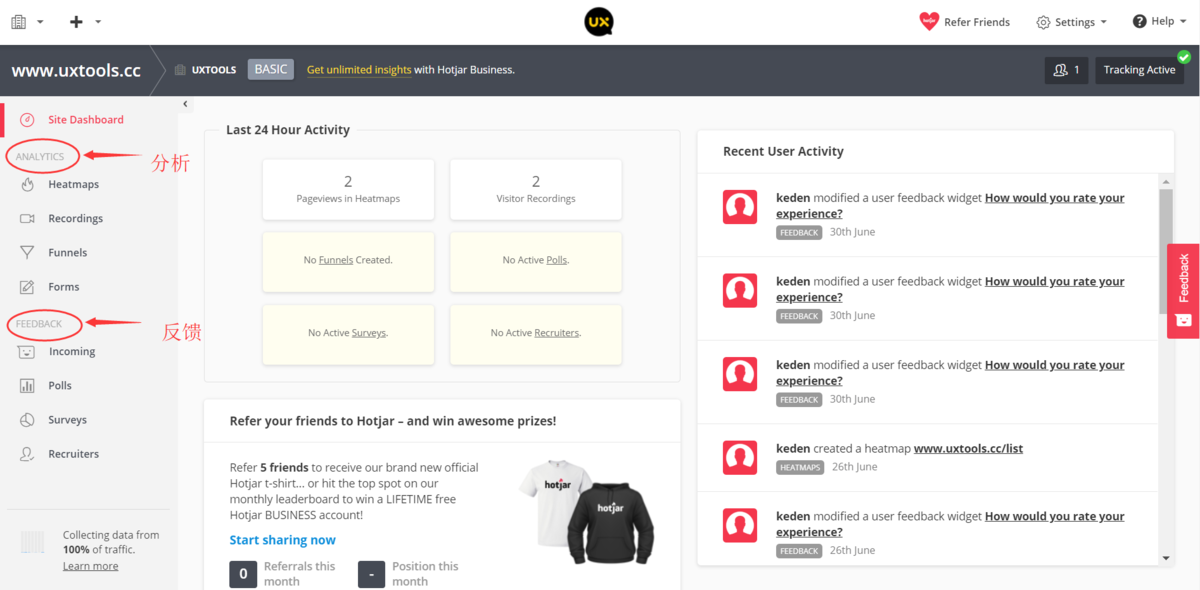Click the activity scrollbar up arrow
This screenshot has width=1200, height=590.
point(1166,181)
